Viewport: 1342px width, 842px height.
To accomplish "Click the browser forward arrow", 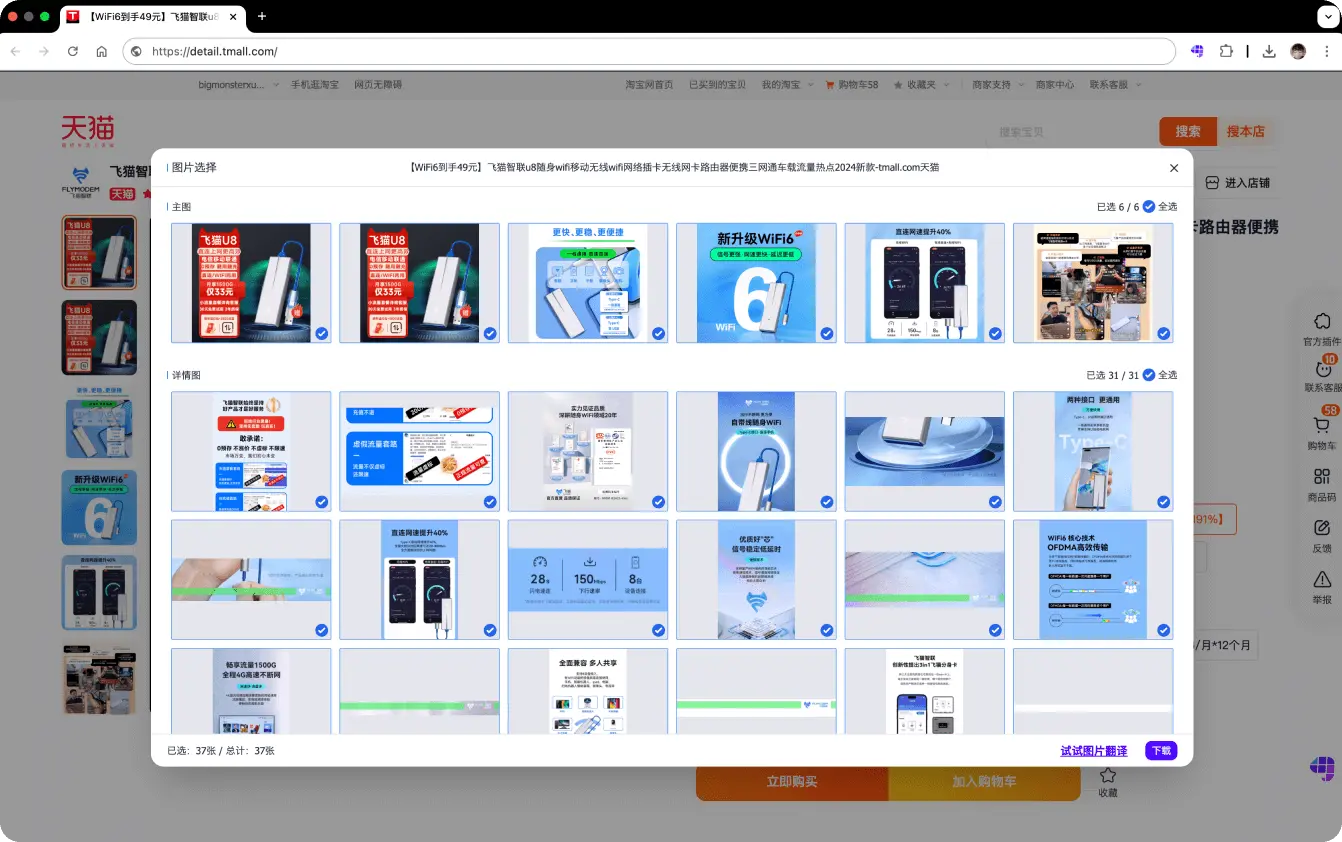I will coord(44,51).
